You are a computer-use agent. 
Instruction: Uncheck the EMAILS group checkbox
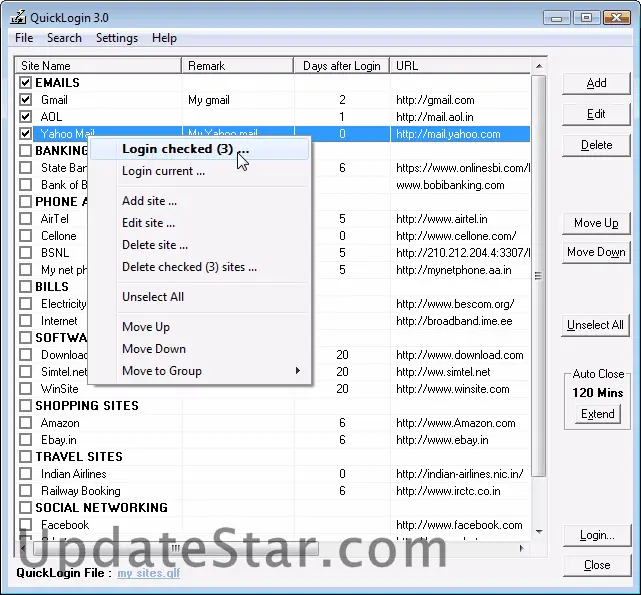(x=25, y=83)
